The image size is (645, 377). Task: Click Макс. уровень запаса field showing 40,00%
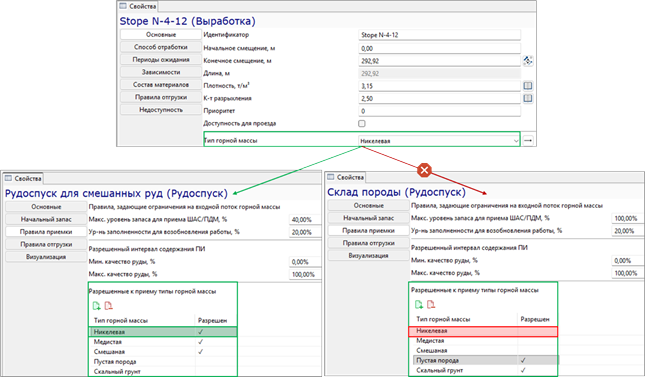pyautogui.click(x=305, y=220)
